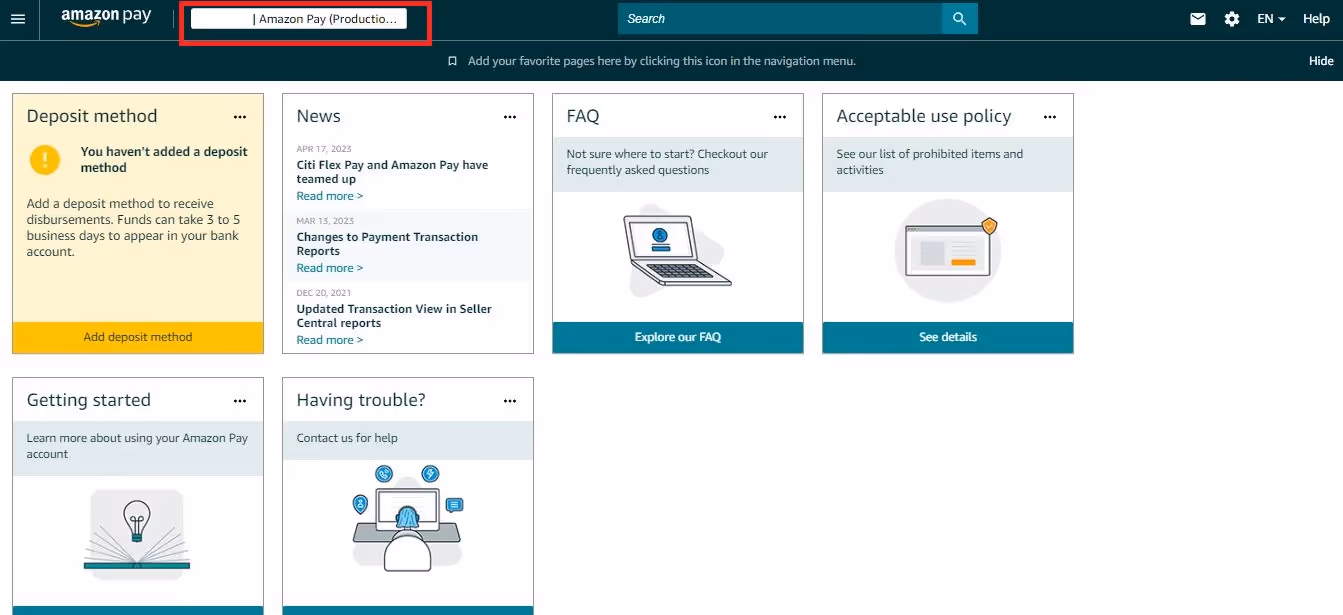The image size is (1343, 615).
Task: Click the FAQ laptop illustration
Action: [x=677, y=250]
